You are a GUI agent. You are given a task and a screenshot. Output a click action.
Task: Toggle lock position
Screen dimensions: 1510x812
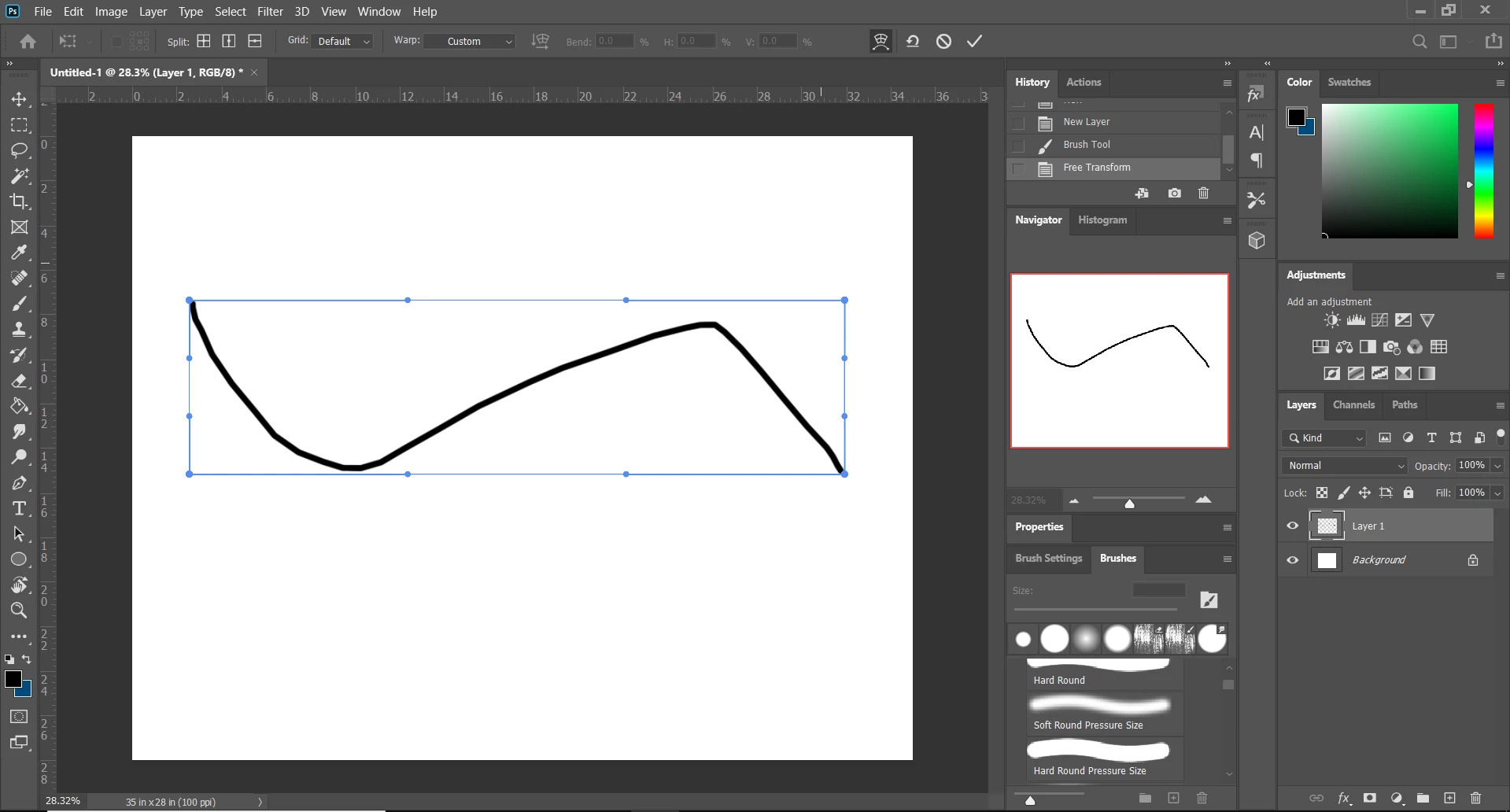click(x=1364, y=493)
